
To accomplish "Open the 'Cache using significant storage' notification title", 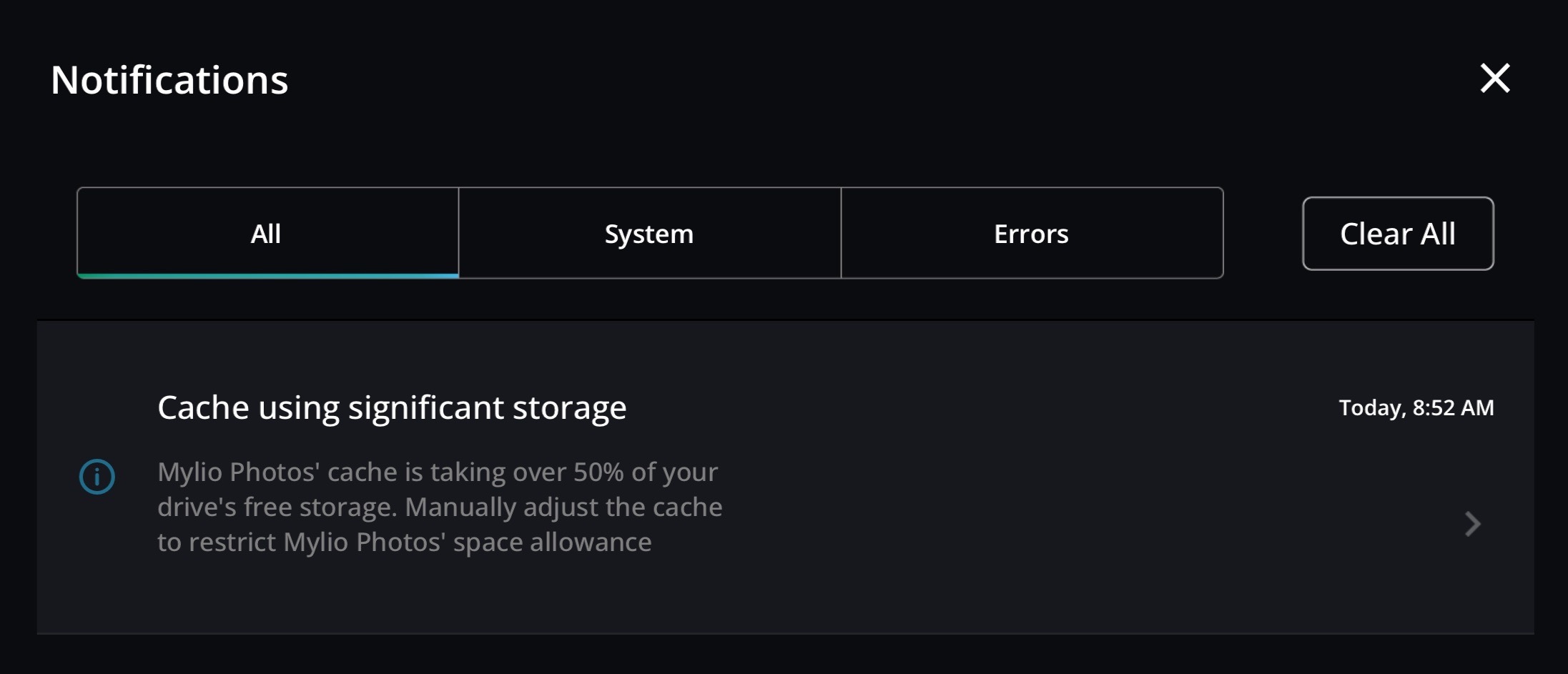I will pyautogui.click(x=392, y=407).
